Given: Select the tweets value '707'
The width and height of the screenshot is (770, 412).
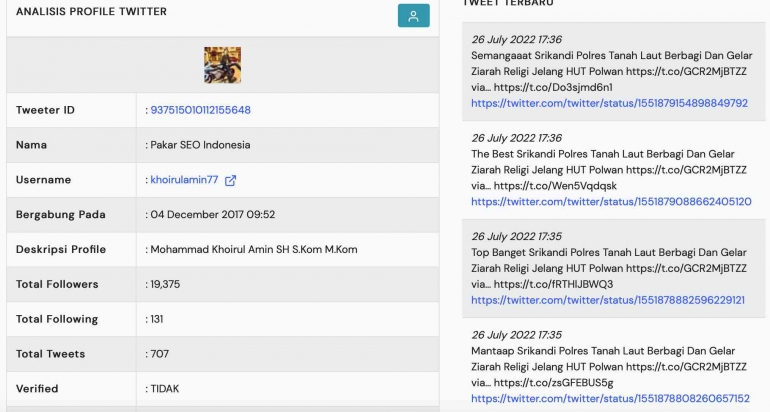Looking at the screenshot, I should [x=160, y=354].
